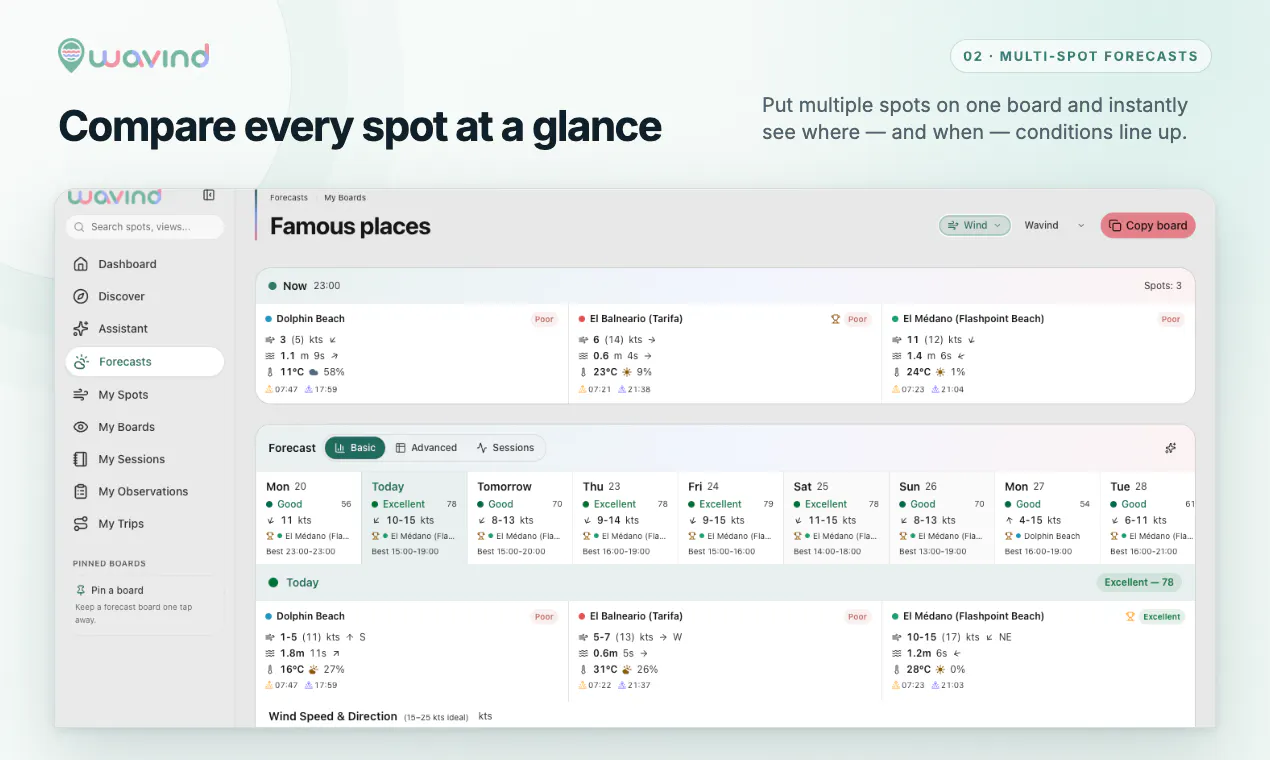The image size is (1270, 760).
Task: Switch forecast view to Sessions
Action: [x=506, y=448]
